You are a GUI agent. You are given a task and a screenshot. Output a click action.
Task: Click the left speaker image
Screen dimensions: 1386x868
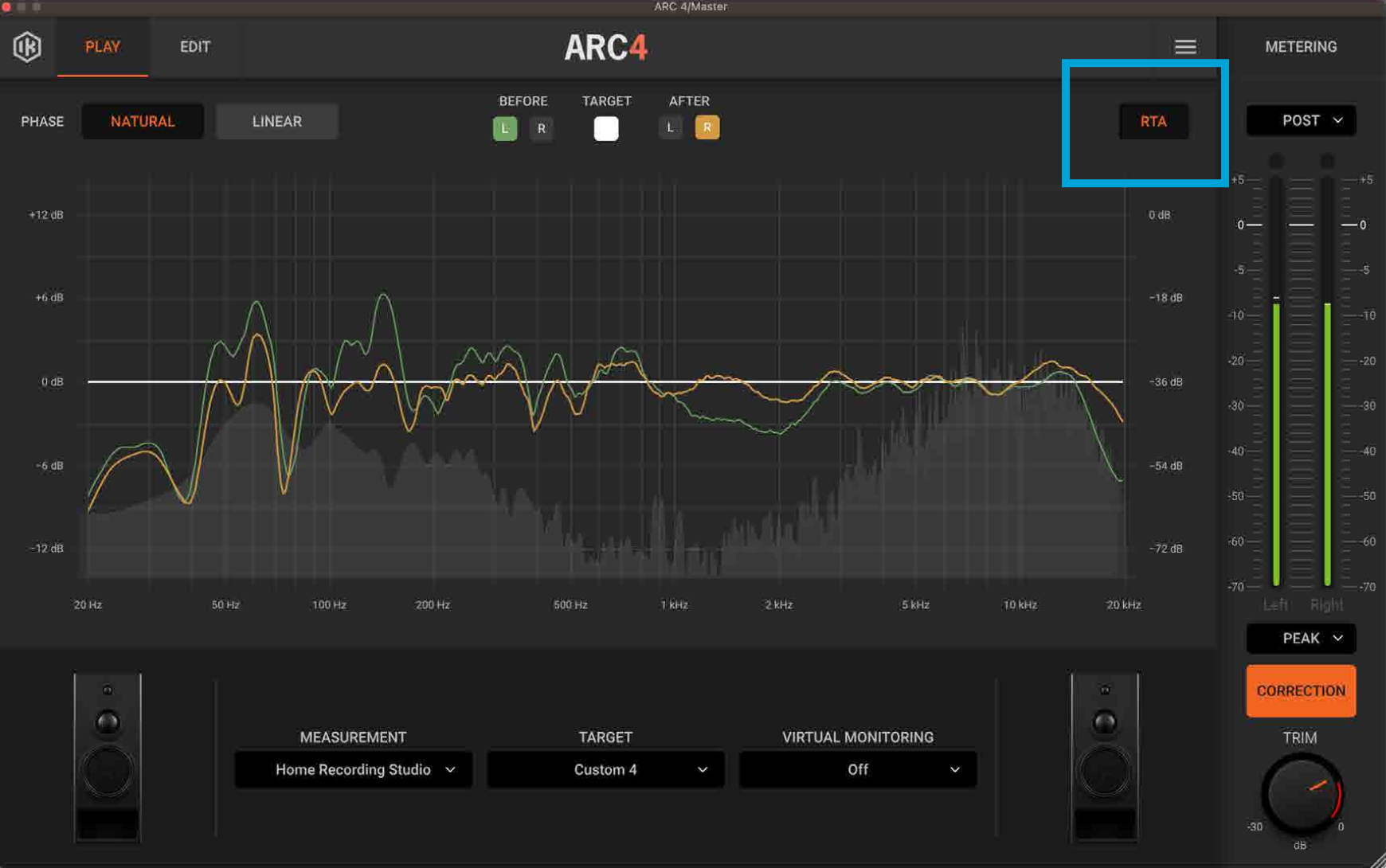coord(108,757)
